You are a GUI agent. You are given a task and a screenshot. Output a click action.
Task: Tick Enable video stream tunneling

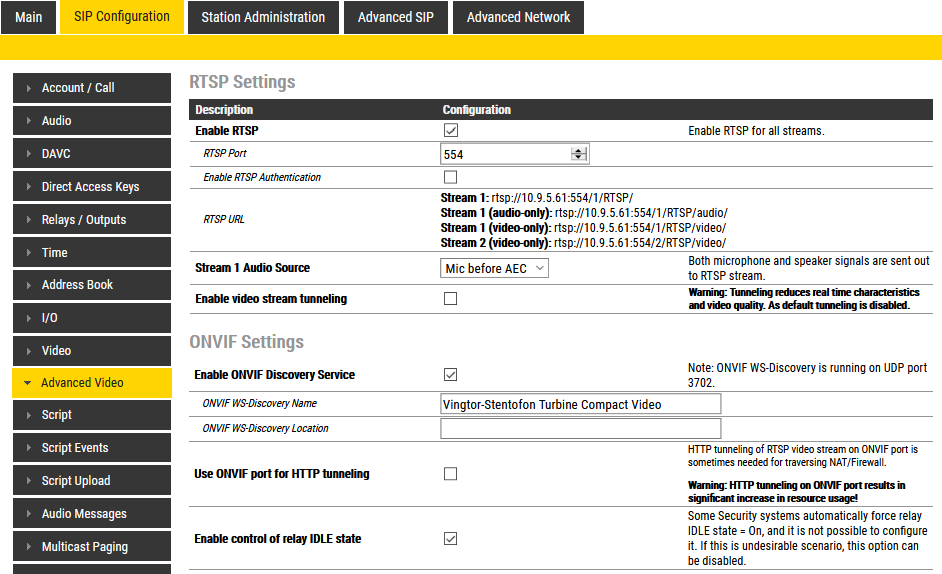click(x=450, y=298)
